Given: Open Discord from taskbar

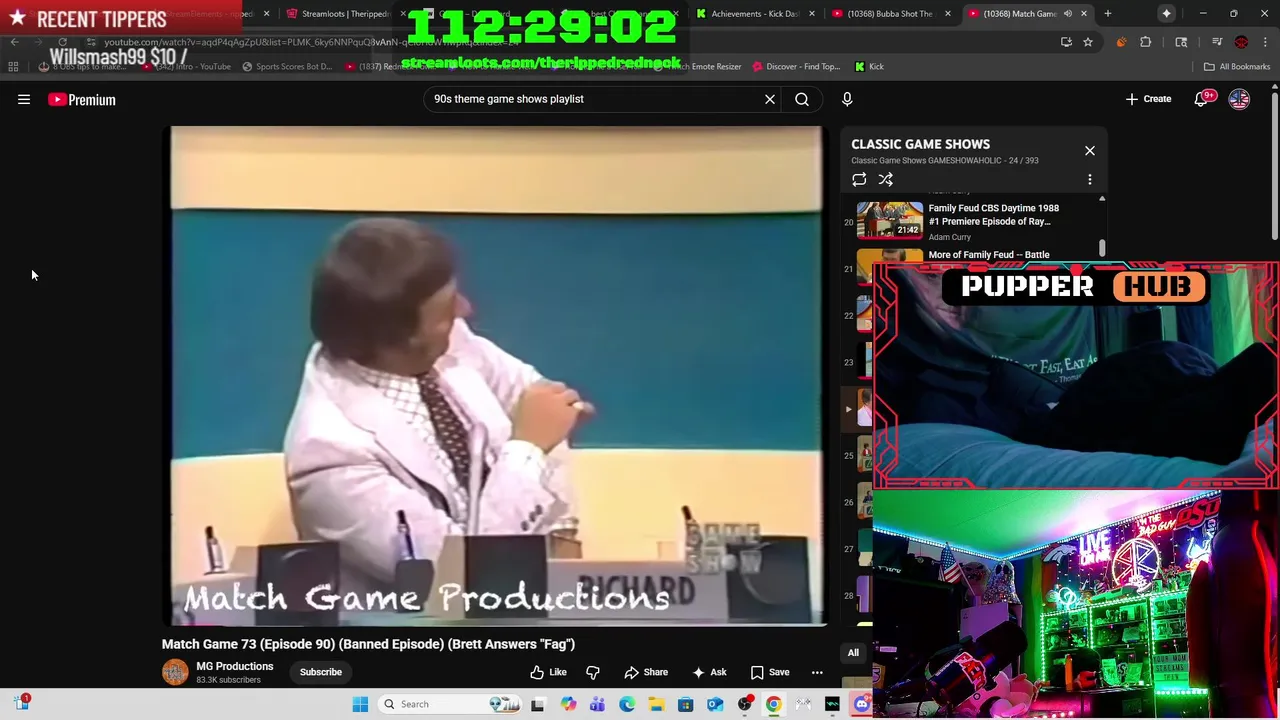Looking at the screenshot, I should (862, 704).
